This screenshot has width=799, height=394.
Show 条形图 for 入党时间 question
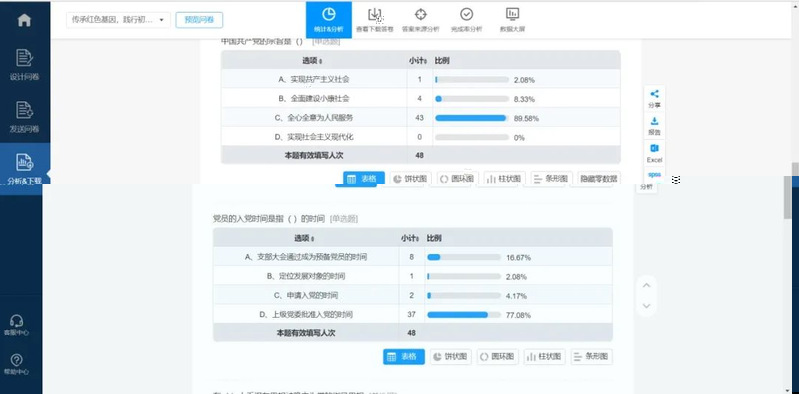(x=592, y=356)
